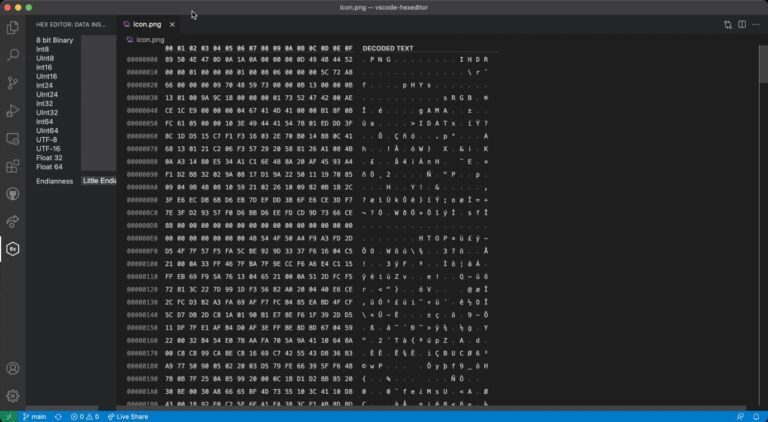Open the Remote Explorer view
768x422 pixels.
click(x=13, y=139)
